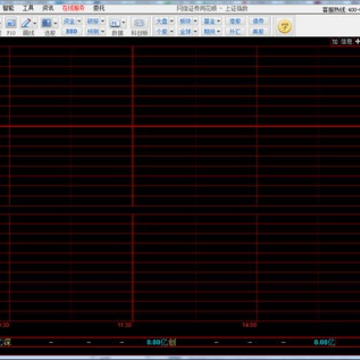Click the BBD toolbar button
The width and height of the screenshot is (360, 360).
pyautogui.click(x=72, y=31)
